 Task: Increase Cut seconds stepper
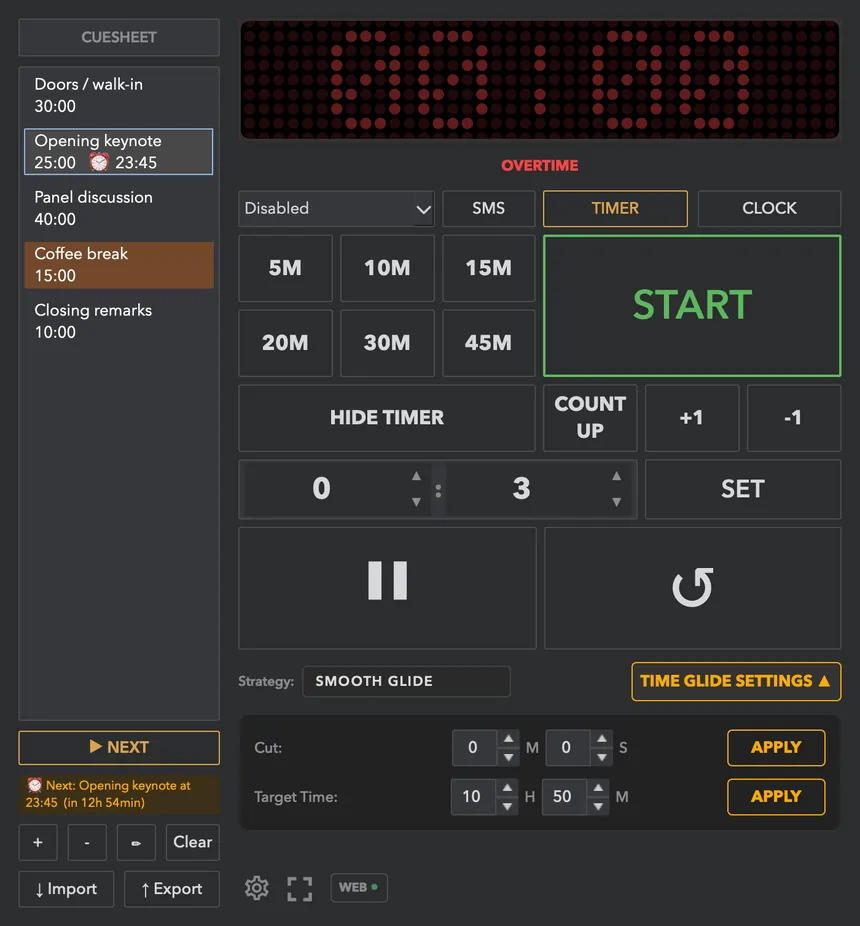[601, 739]
